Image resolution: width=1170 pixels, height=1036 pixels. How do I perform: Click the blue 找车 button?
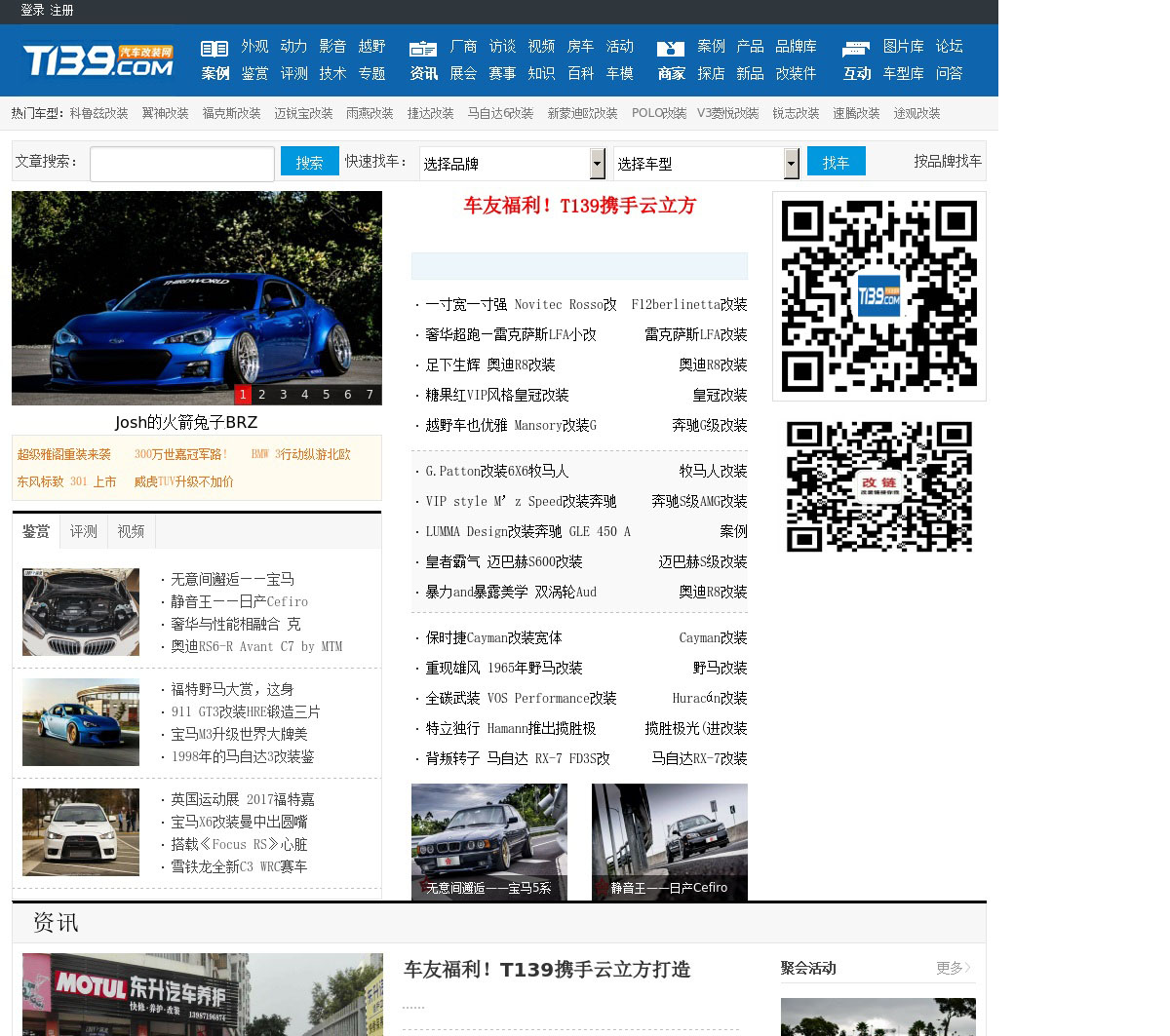pyautogui.click(x=837, y=162)
